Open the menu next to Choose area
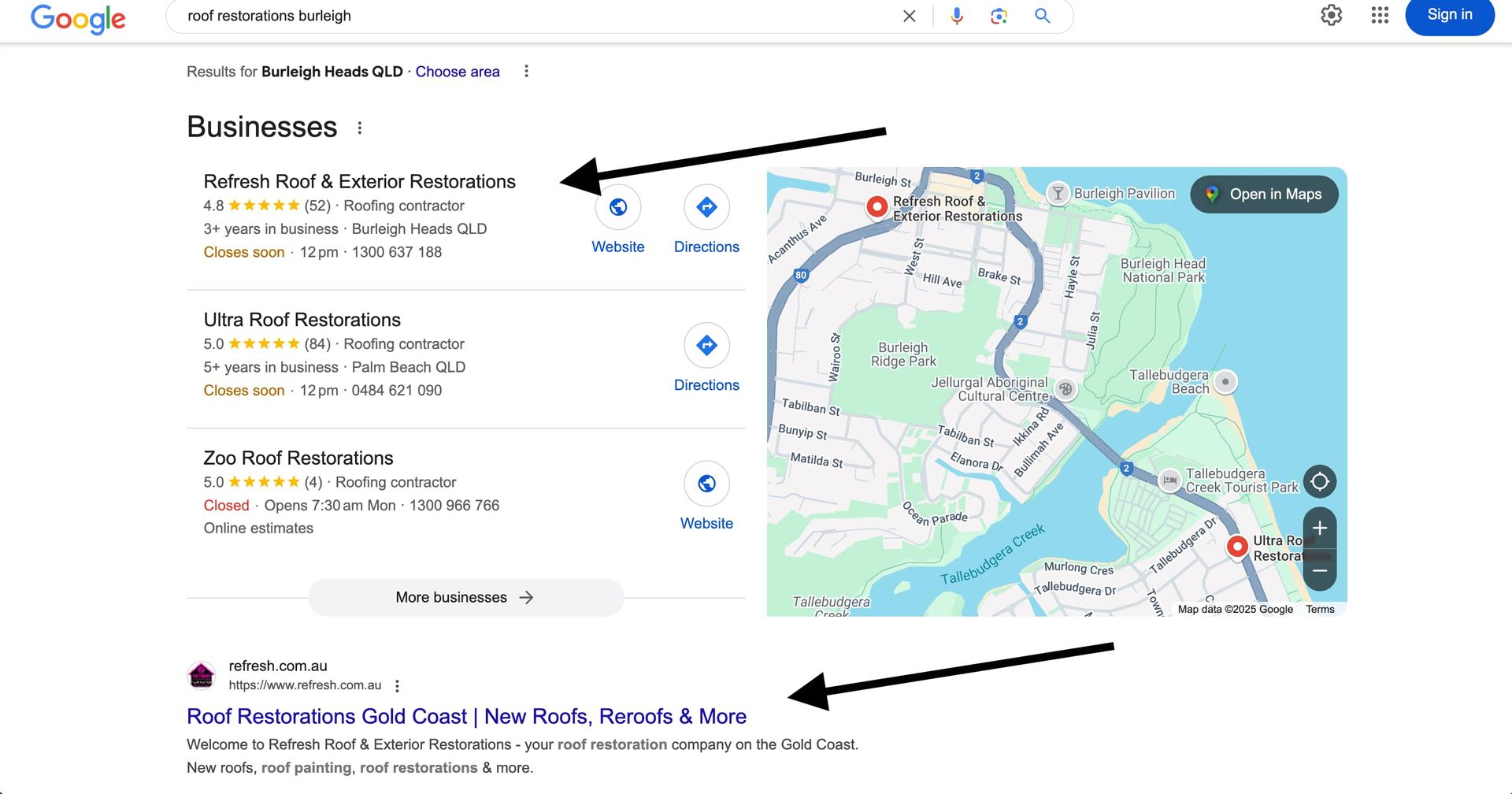The image size is (1512, 794). [x=526, y=71]
